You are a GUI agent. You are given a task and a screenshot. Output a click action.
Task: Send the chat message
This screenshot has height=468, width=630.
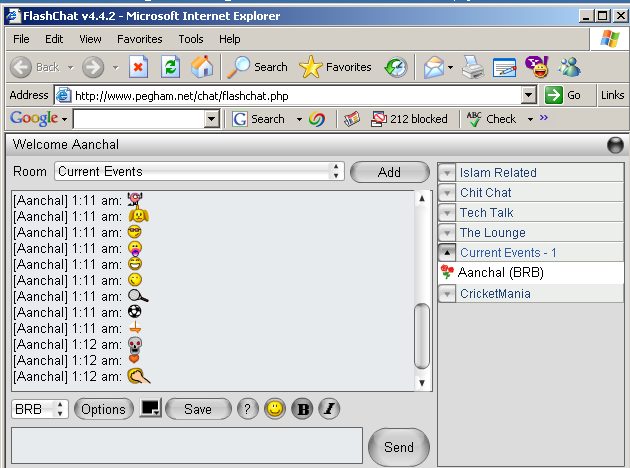click(x=399, y=447)
